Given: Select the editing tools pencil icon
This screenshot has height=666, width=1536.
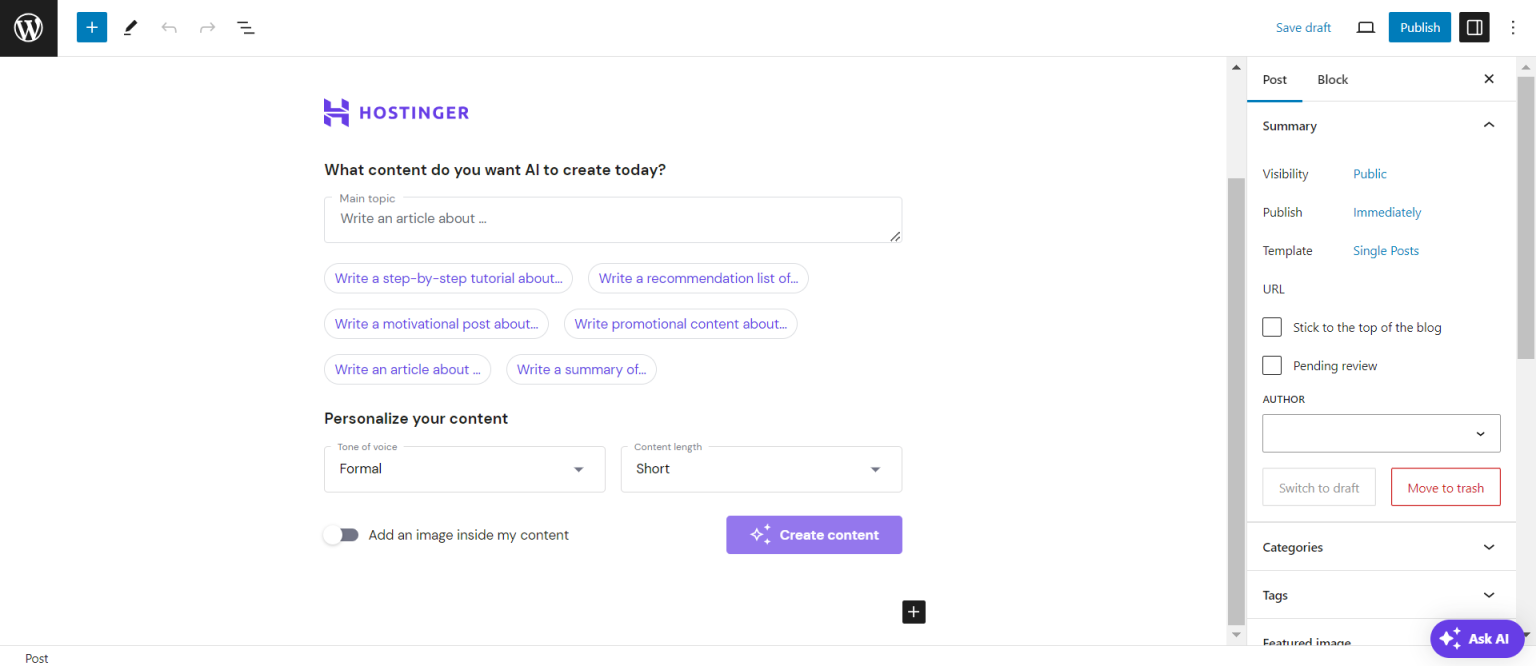Looking at the screenshot, I should 129,27.
